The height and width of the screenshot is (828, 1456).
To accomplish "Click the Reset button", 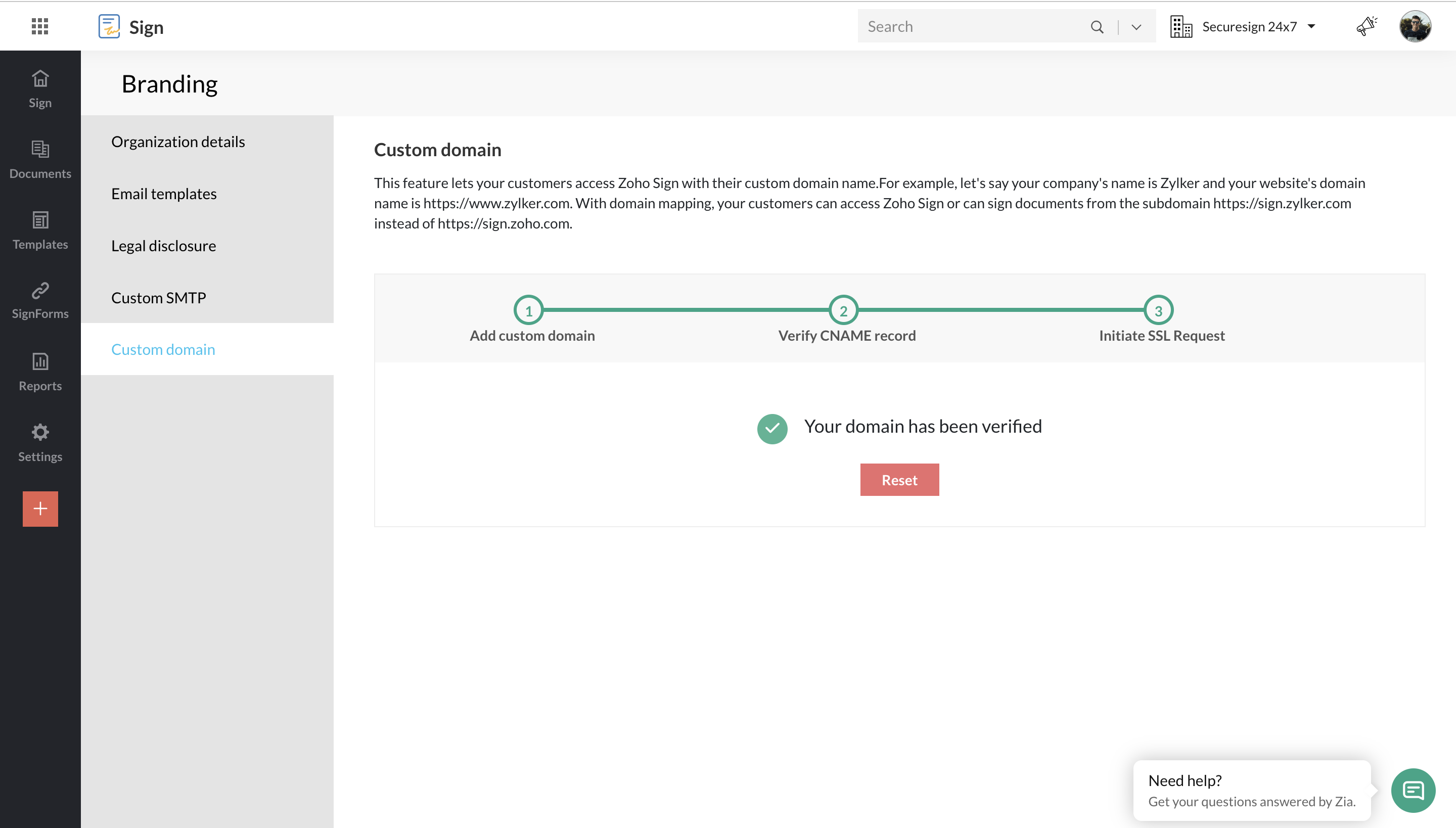I will (899, 479).
